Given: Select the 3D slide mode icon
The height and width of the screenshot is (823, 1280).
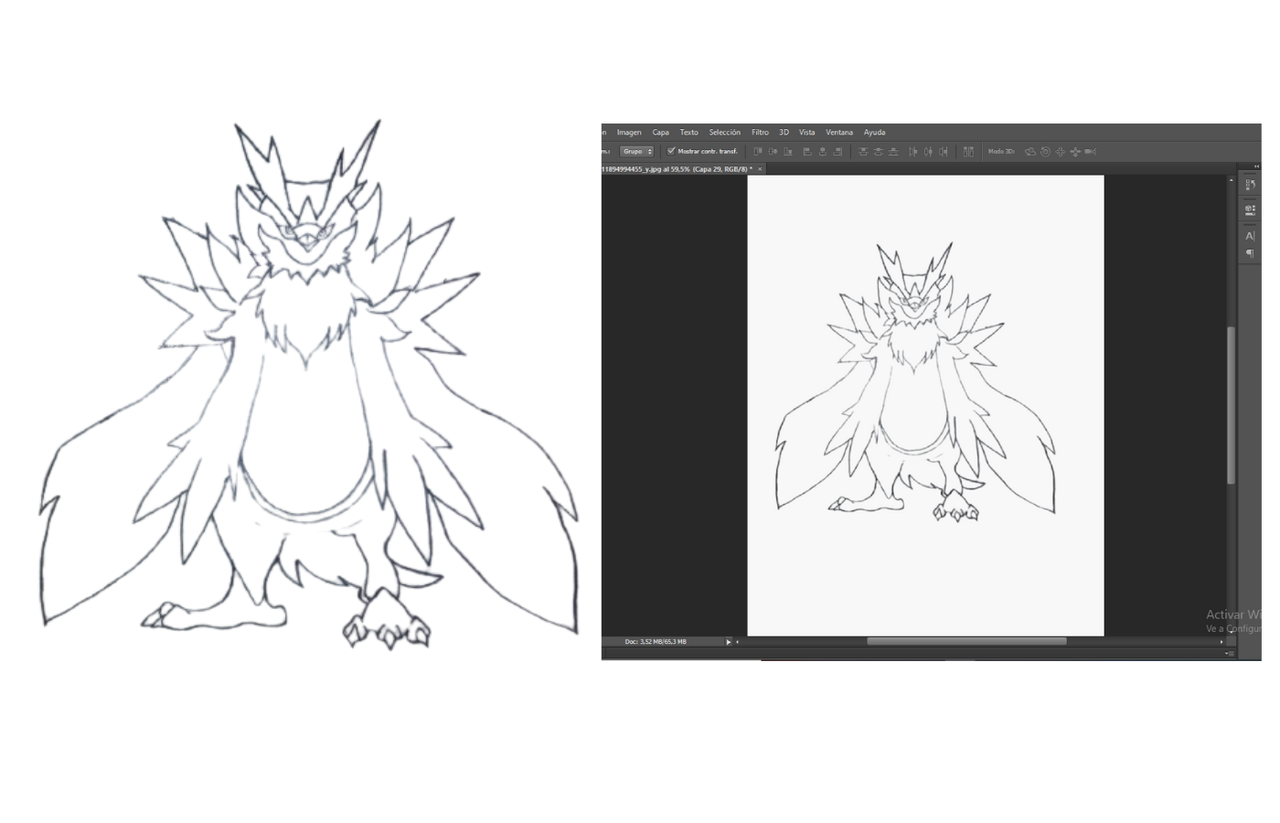Looking at the screenshot, I should click(1075, 151).
